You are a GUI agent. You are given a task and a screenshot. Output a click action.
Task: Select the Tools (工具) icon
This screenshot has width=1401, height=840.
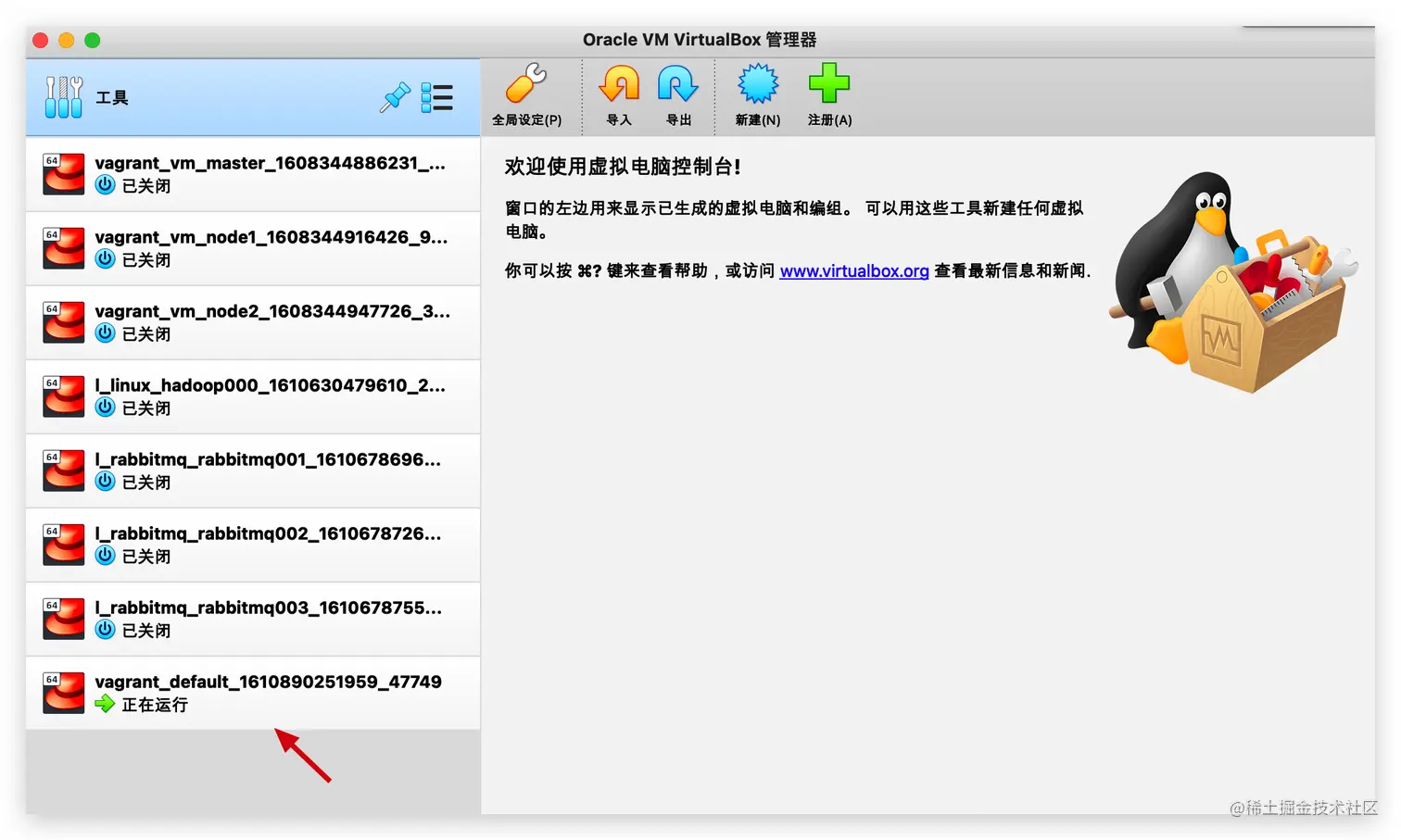pyautogui.click(x=64, y=97)
